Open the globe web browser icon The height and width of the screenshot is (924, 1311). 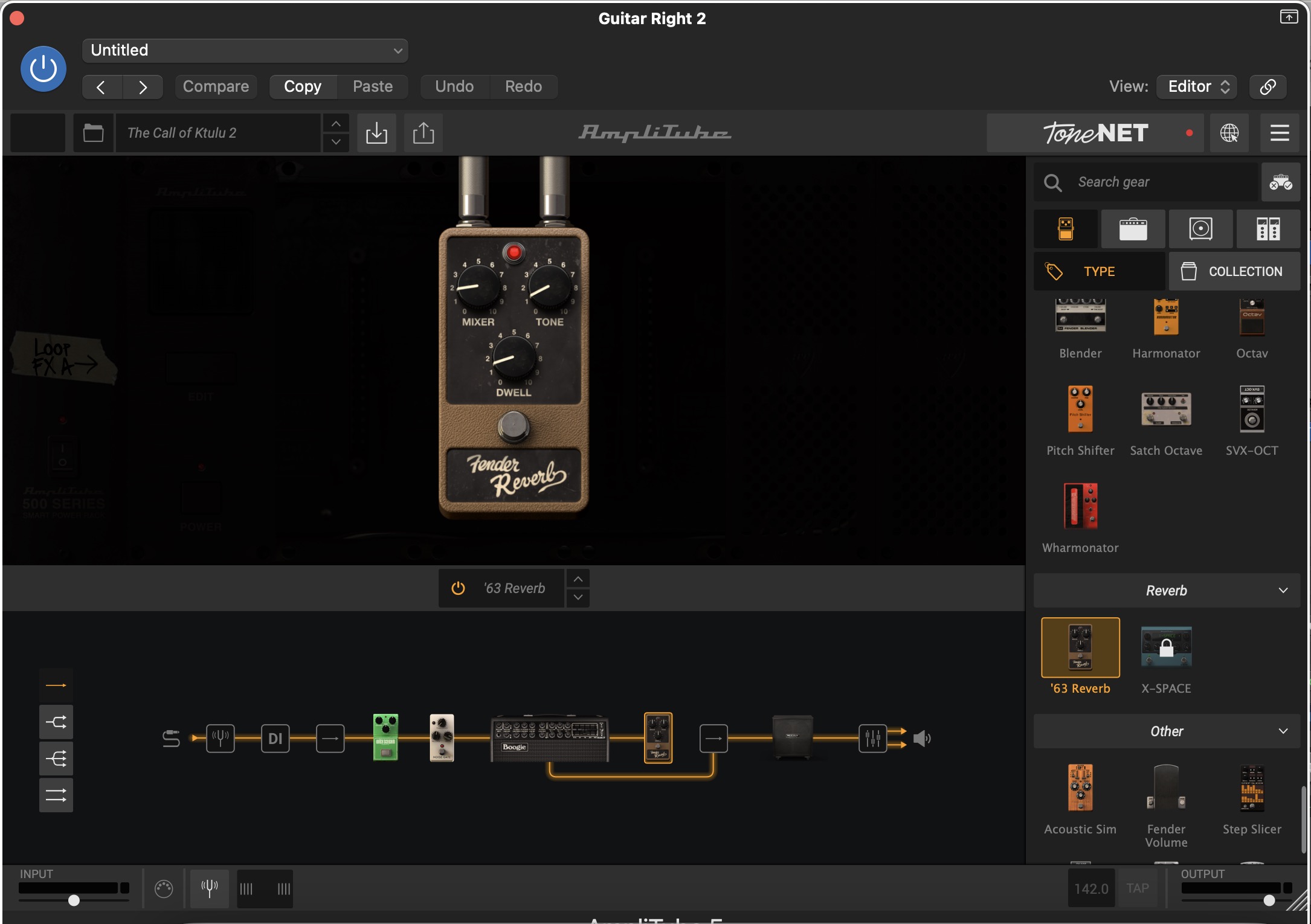coord(1229,133)
